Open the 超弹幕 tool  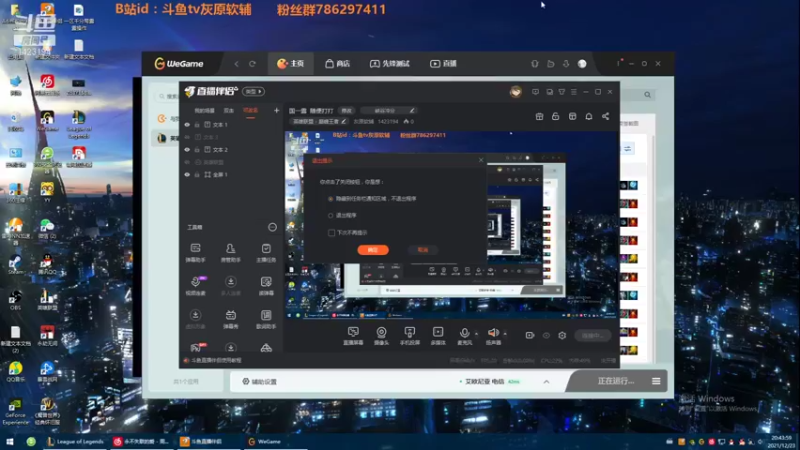click(266, 286)
